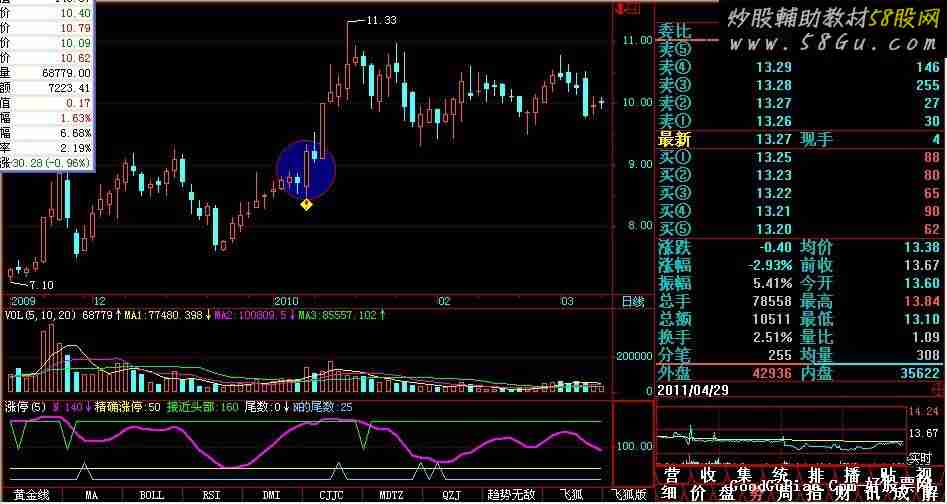Select the BOLL indicator tab

pyautogui.click(x=152, y=495)
